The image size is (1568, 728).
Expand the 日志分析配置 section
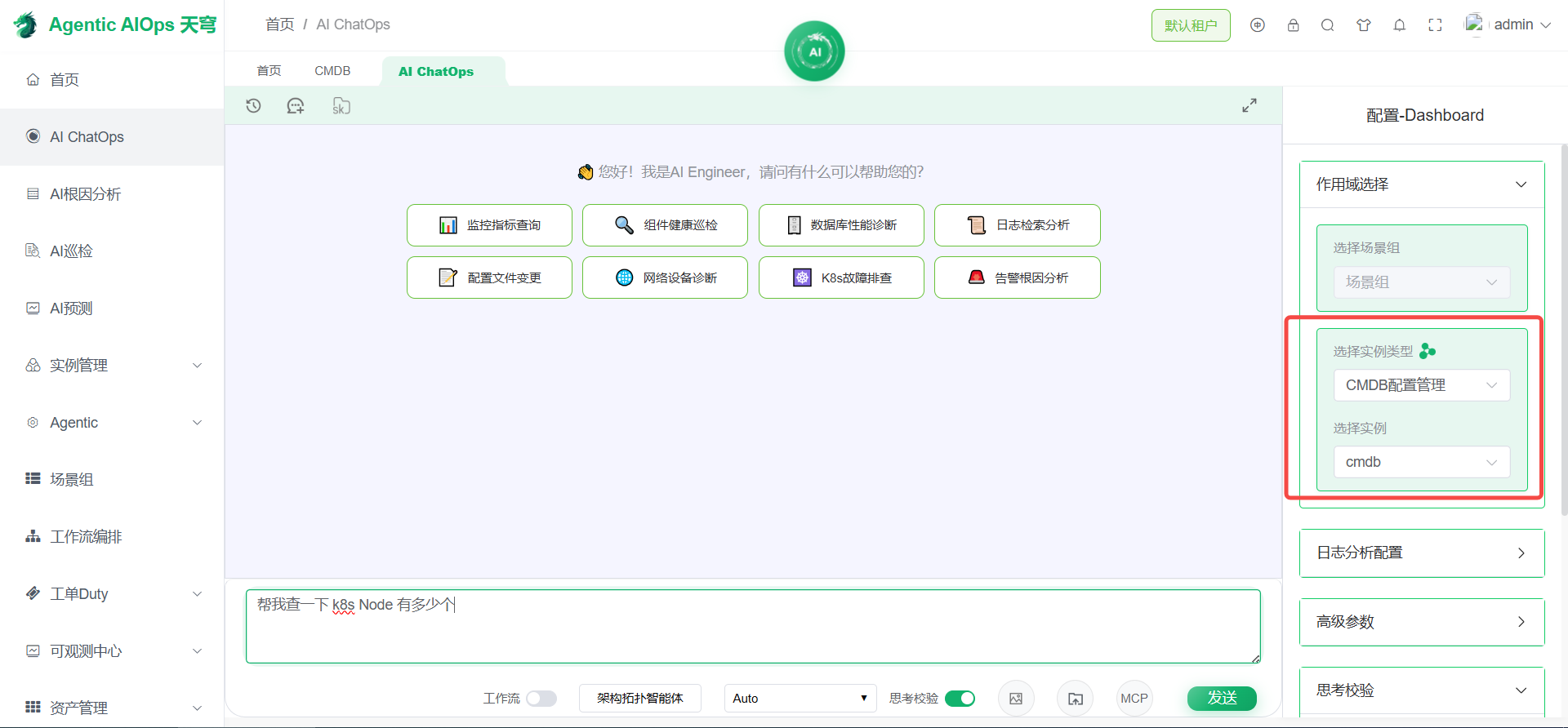[x=1422, y=553]
